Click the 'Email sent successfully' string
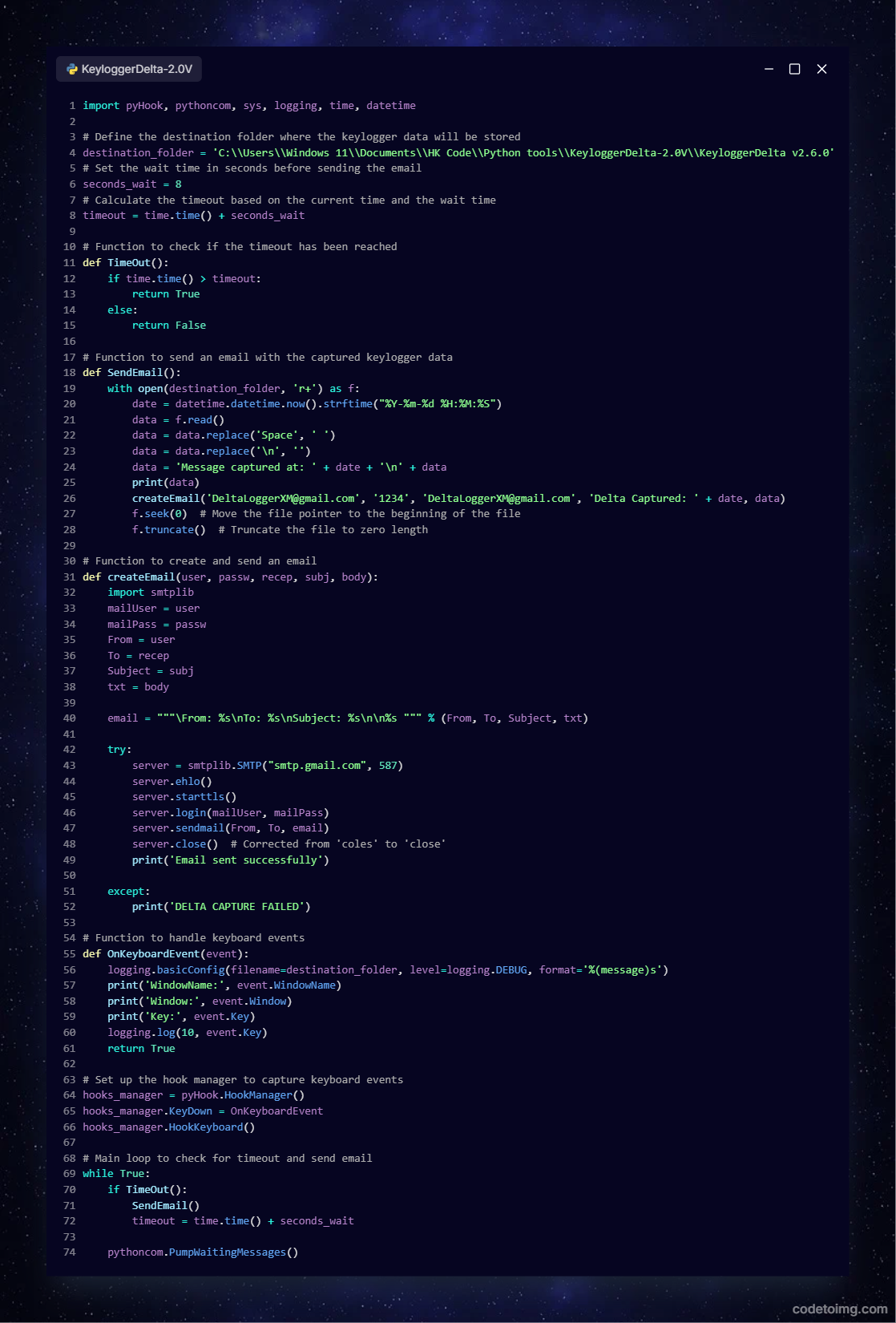Viewport: 896px width, 1323px height. tap(246, 860)
